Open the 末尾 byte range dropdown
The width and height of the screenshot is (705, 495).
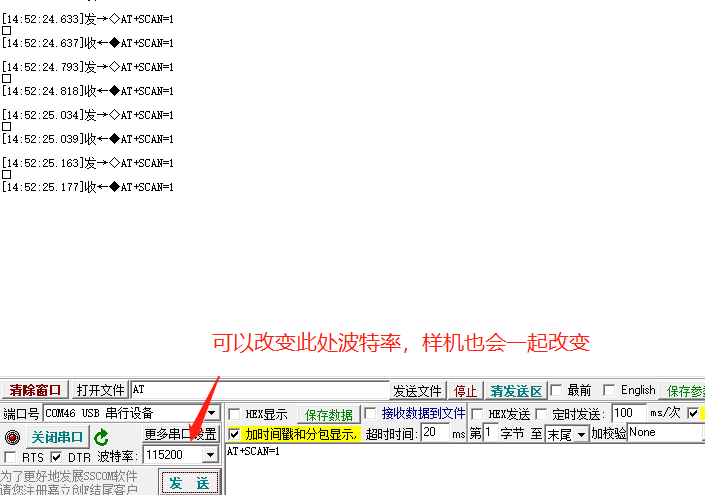[x=581, y=434]
